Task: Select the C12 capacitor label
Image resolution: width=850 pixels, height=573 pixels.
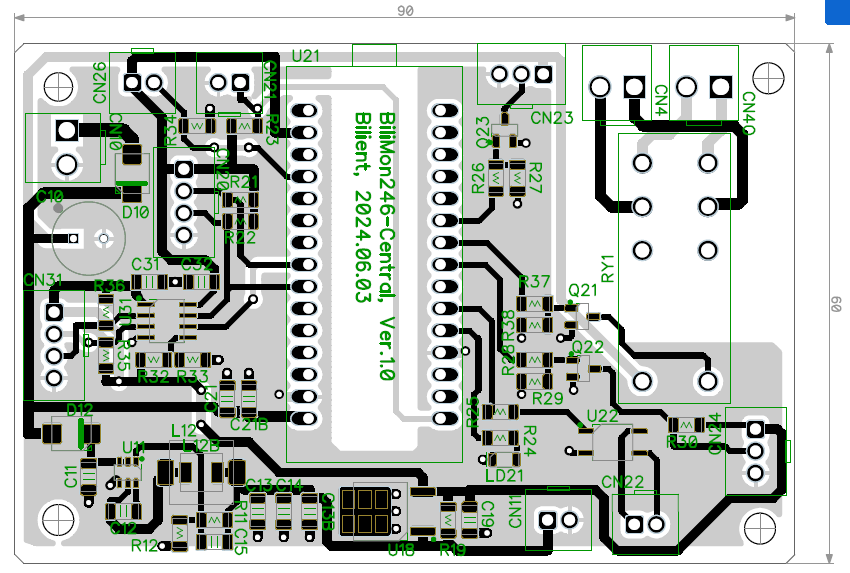Action: [123, 527]
